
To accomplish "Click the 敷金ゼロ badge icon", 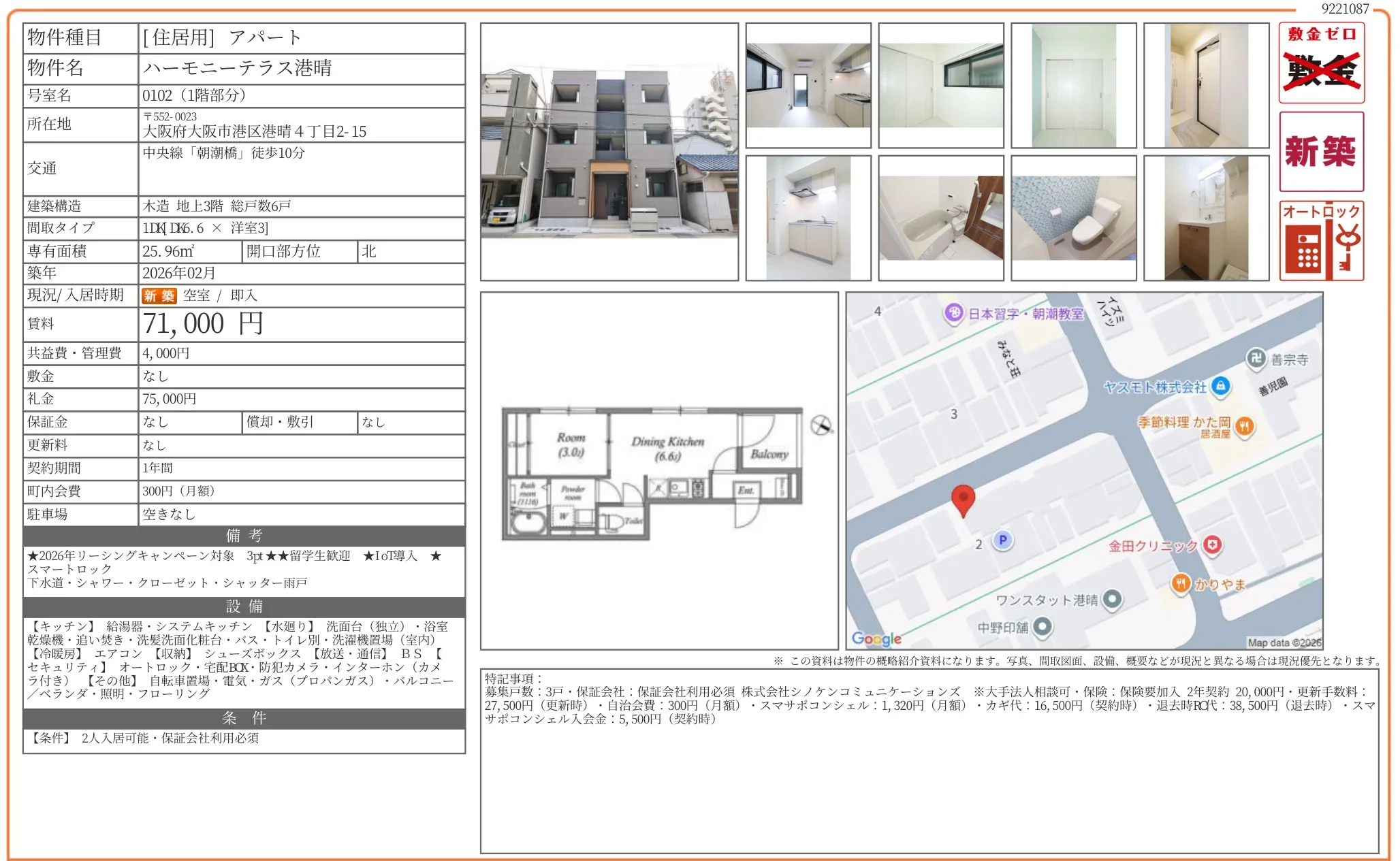I will tap(1321, 63).
